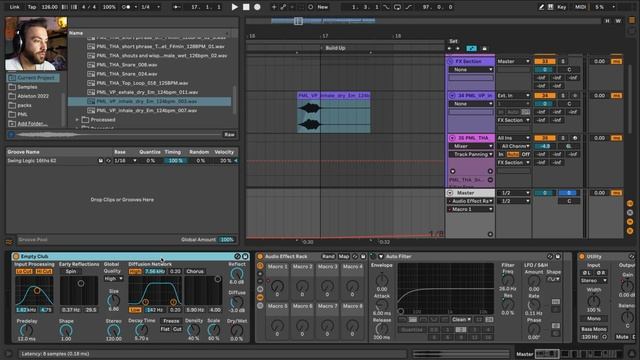Toggle the Audio Effect Rack device activator

(x=260, y=256)
